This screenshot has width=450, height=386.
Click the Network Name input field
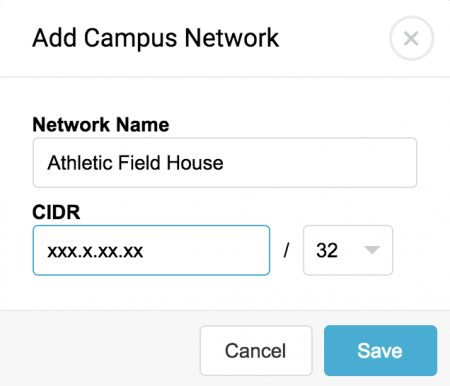coord(225,163)
